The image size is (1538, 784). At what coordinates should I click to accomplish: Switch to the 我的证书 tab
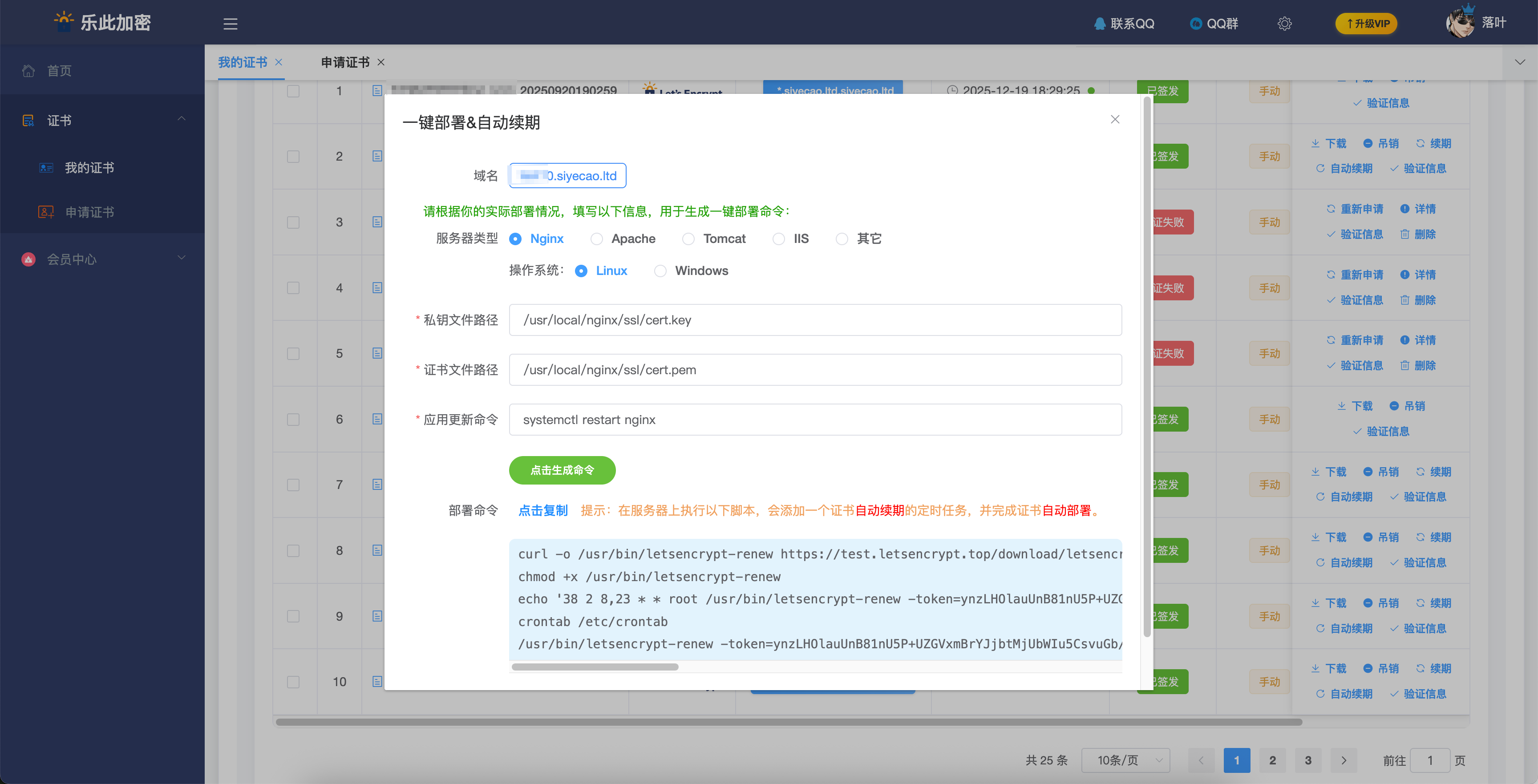tap(243, 62)
